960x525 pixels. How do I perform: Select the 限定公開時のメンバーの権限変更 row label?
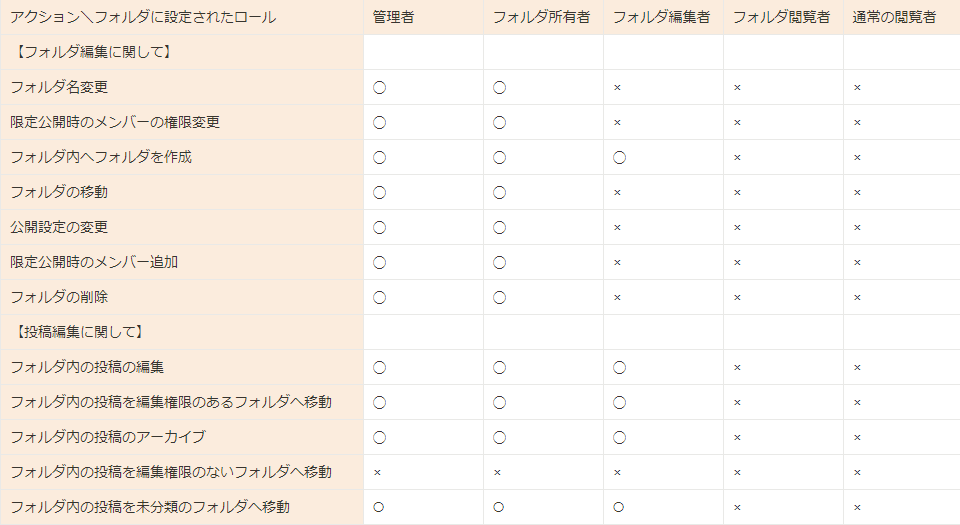coord(115,122)
